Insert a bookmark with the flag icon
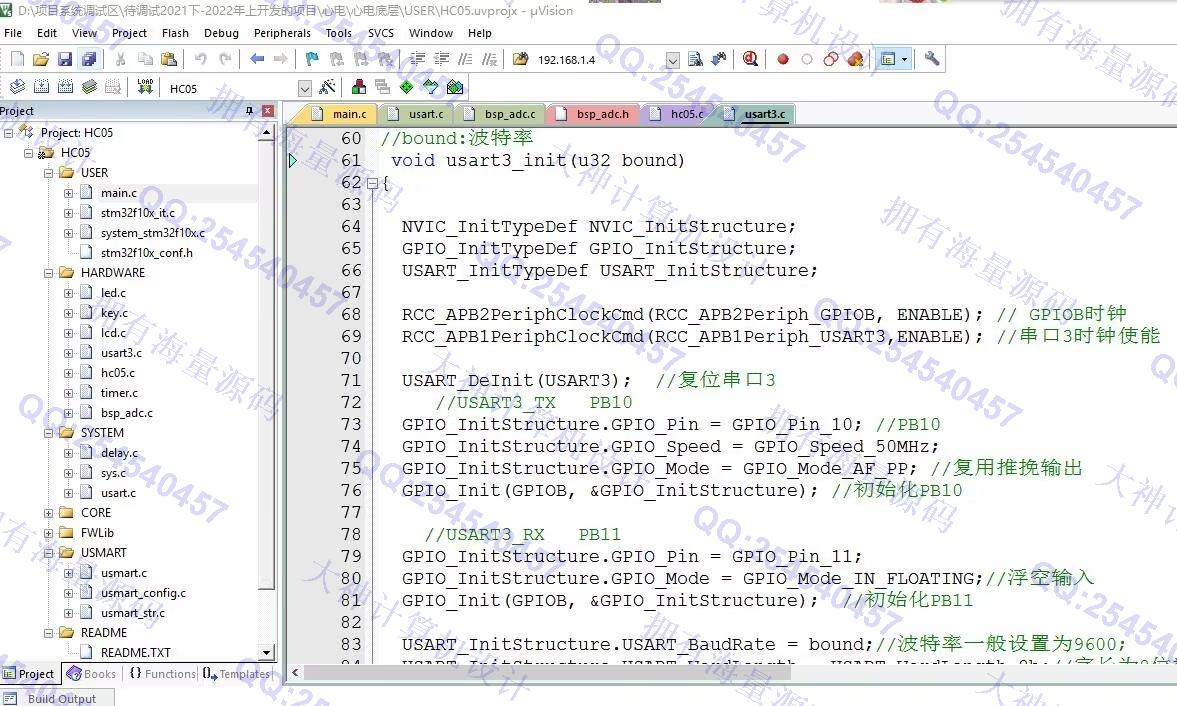This screenshot has width=1177, height=706. 312,59
